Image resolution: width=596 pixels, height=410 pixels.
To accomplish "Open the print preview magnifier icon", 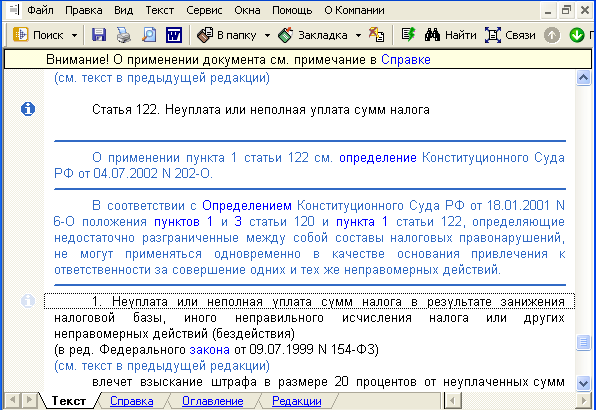I will pyautogui.click(x=149, y=35).
